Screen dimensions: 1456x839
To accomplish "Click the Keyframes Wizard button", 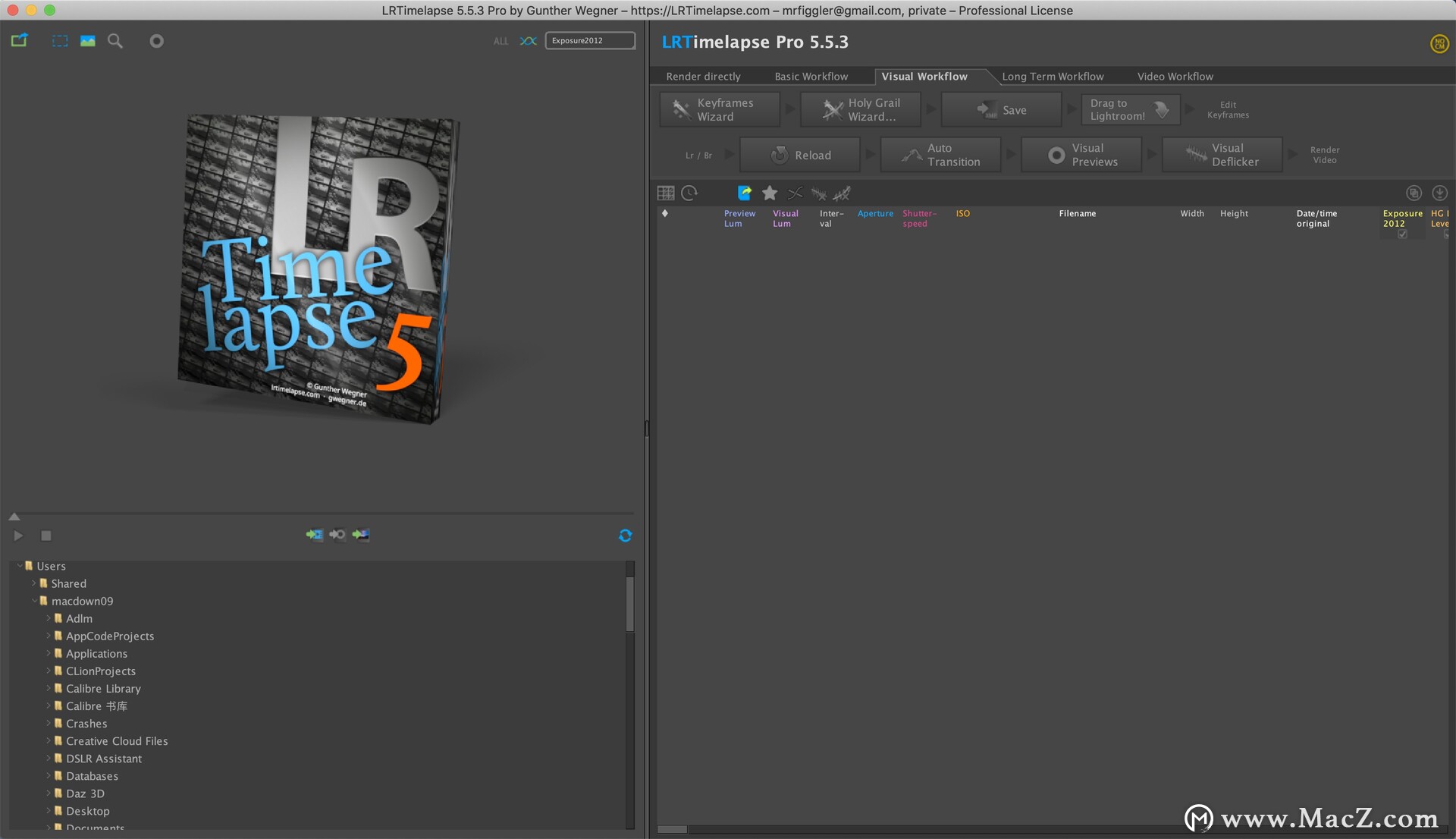I will click(x=719, y=110).
